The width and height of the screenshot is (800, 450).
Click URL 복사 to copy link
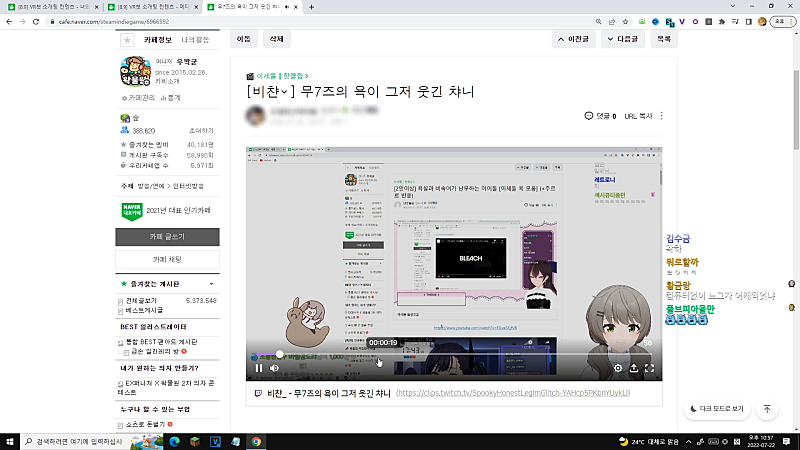[x=638, y=116]
